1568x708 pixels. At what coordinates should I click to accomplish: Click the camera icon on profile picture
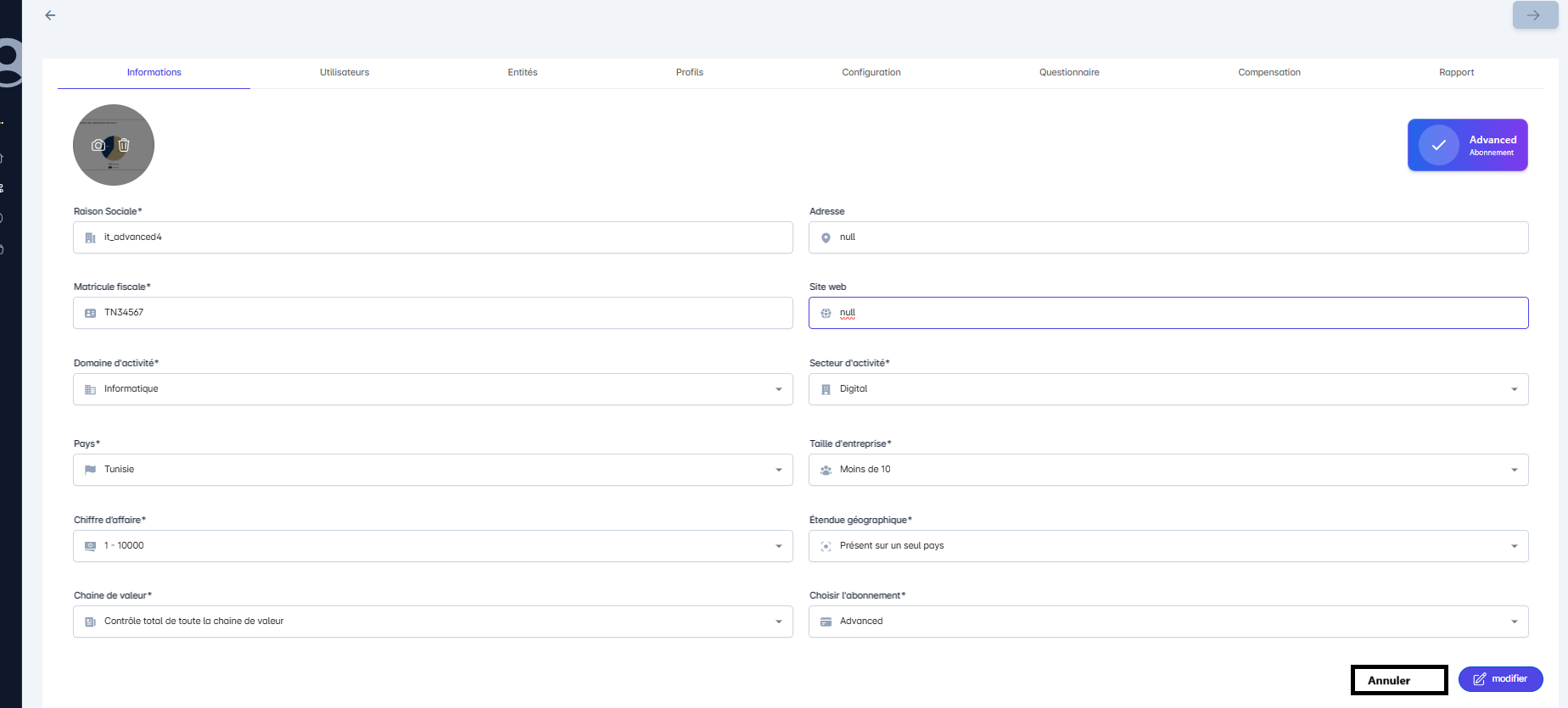pos(98,145)
